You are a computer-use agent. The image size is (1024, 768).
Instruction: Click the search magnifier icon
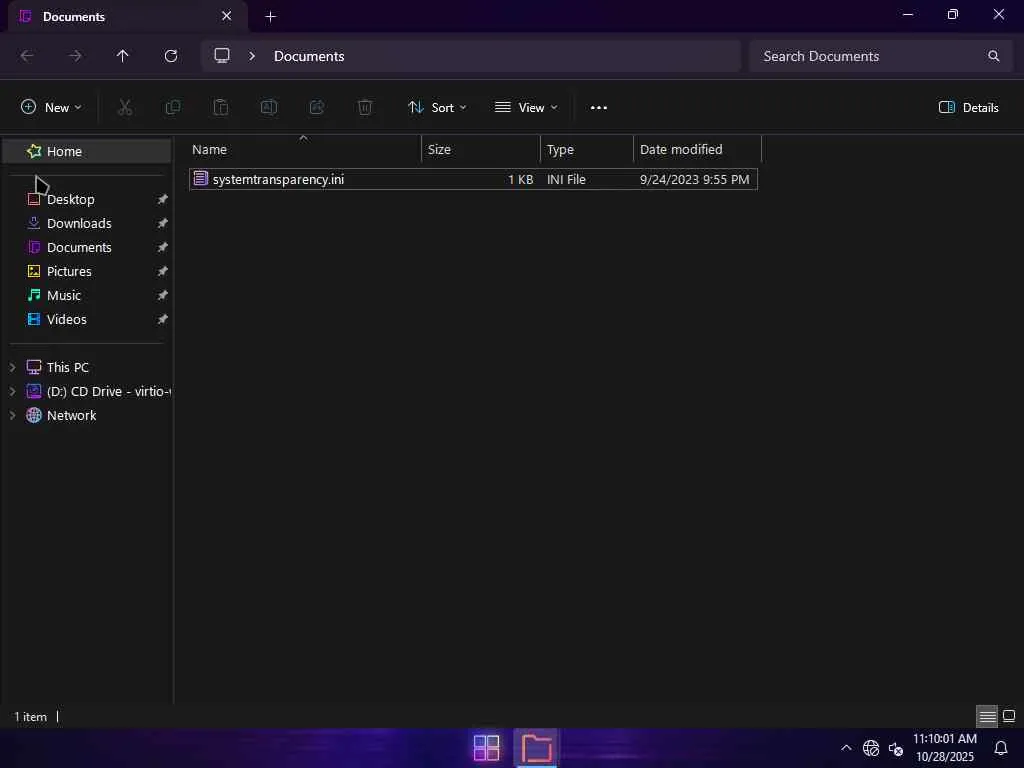[x=993, y=56]
